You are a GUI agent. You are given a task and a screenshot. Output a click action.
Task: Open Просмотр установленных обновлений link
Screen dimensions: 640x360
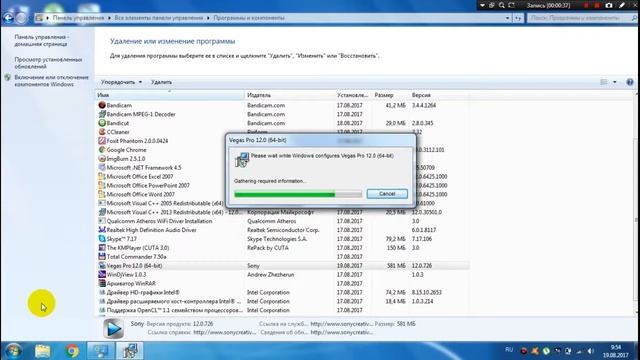pyautogui.click(x=48, y=63)
